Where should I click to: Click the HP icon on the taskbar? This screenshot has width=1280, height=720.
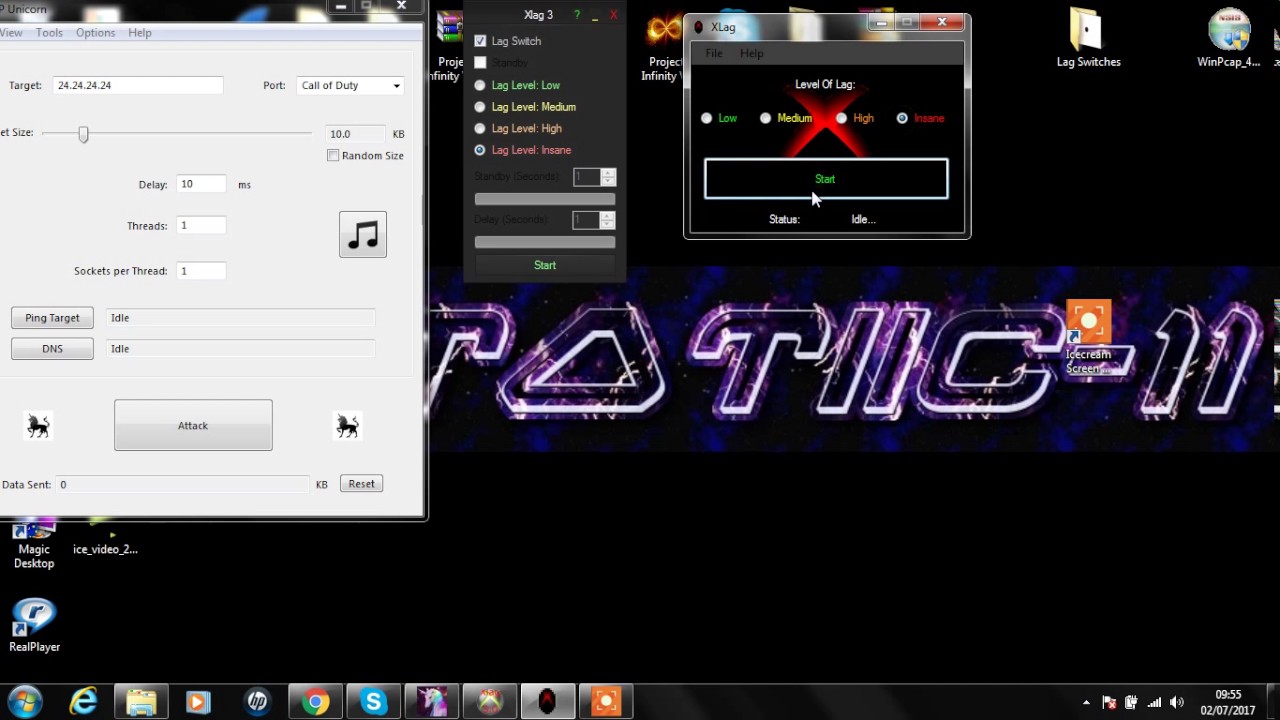257,702
